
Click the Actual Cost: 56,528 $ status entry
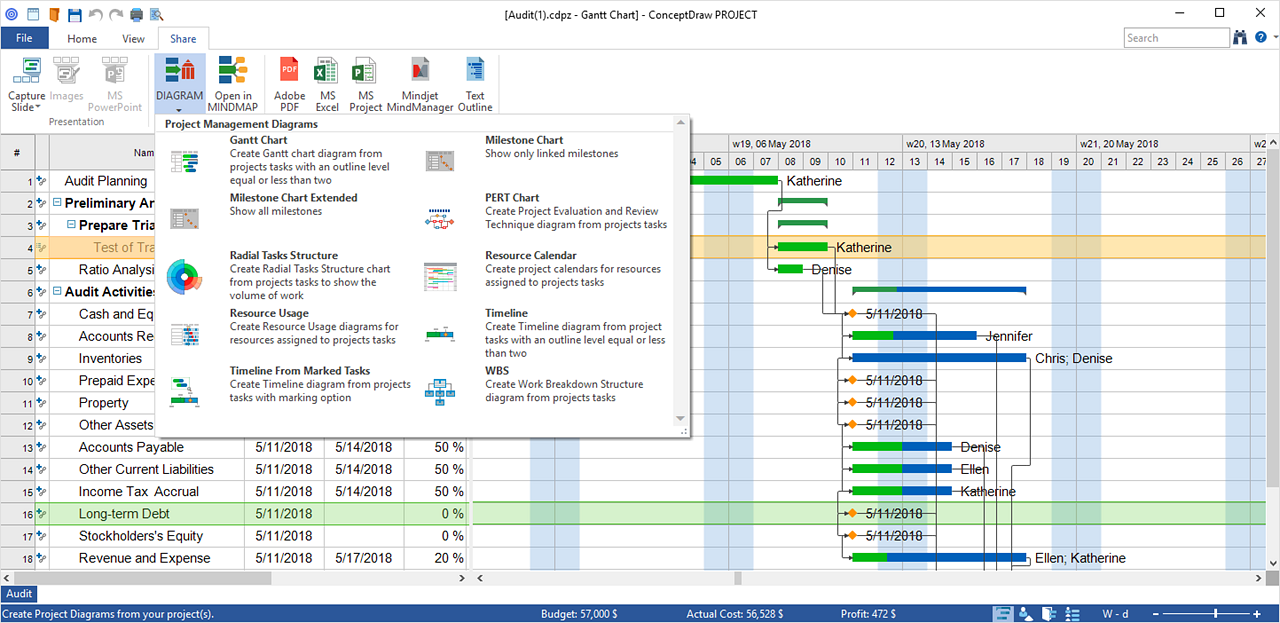735,614
